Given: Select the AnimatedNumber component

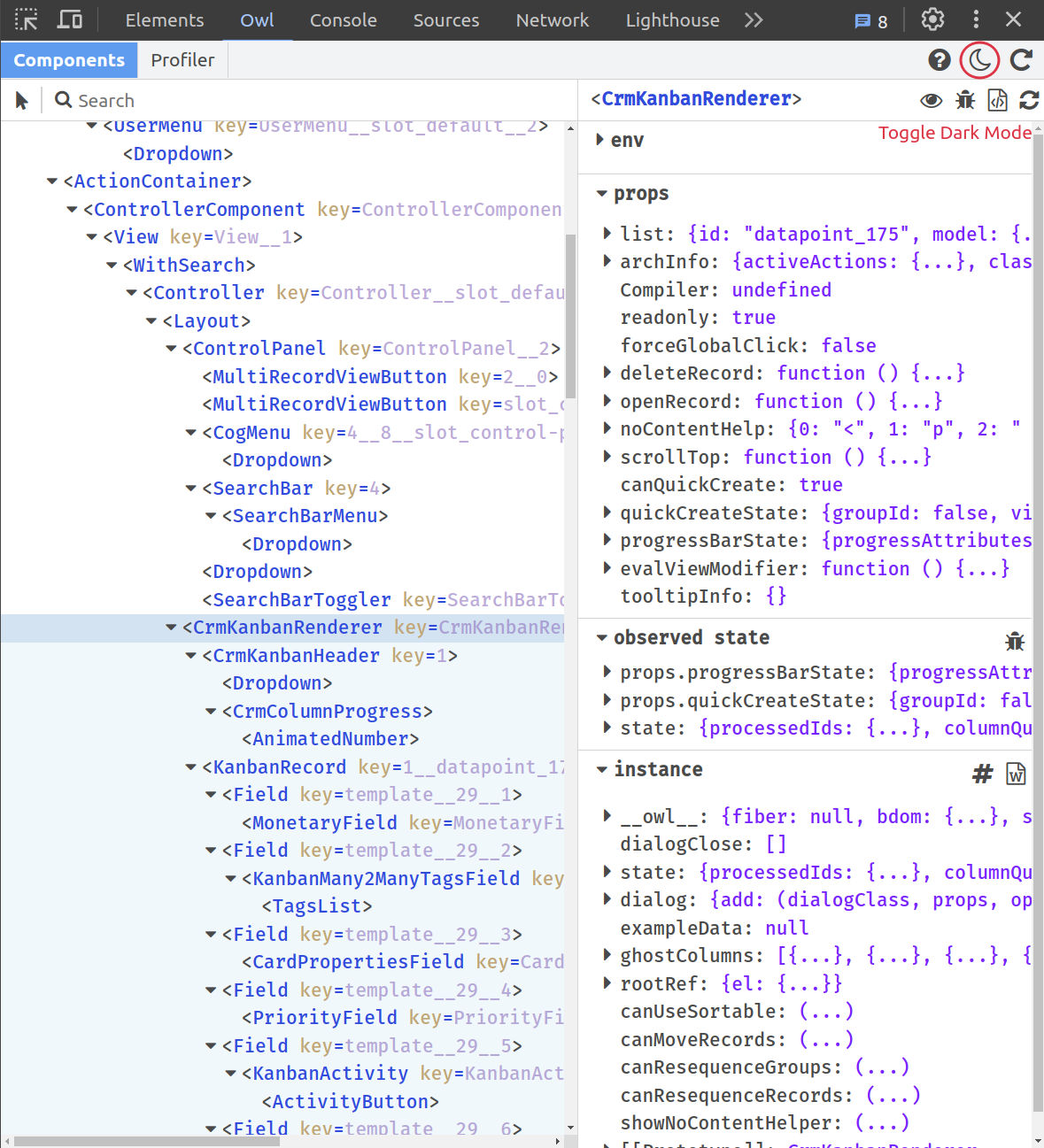Looking at the screenshot, I should (x=330, y=739).
